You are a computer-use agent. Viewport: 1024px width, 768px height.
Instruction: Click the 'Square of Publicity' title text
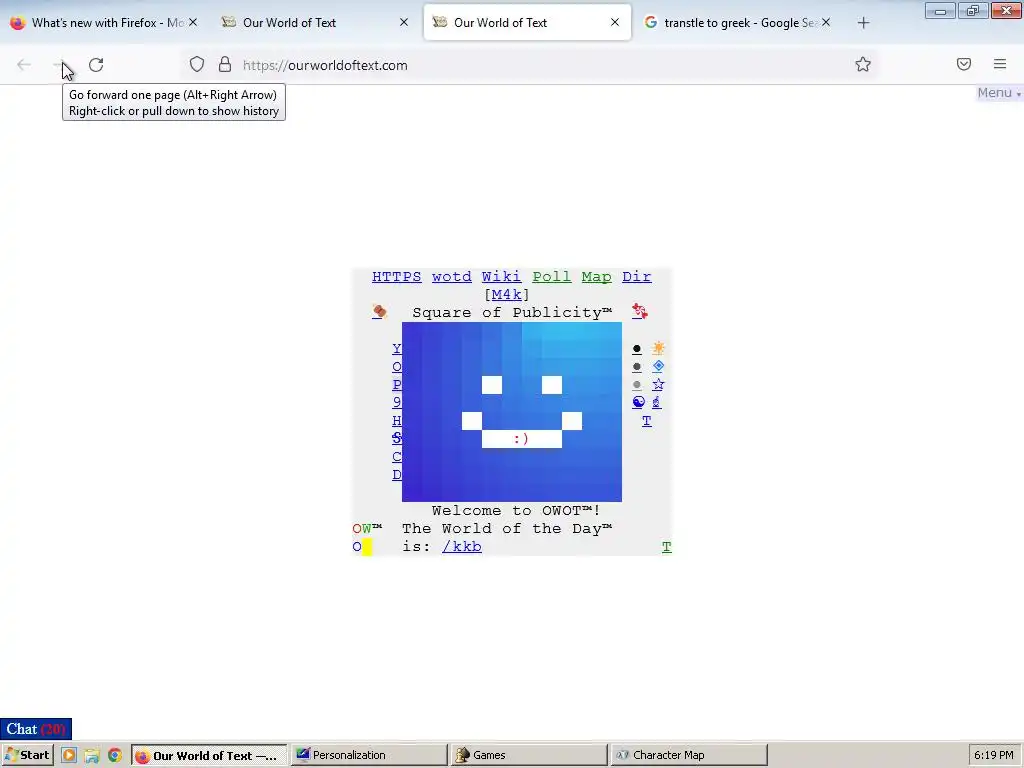click(x=512, y=312)
